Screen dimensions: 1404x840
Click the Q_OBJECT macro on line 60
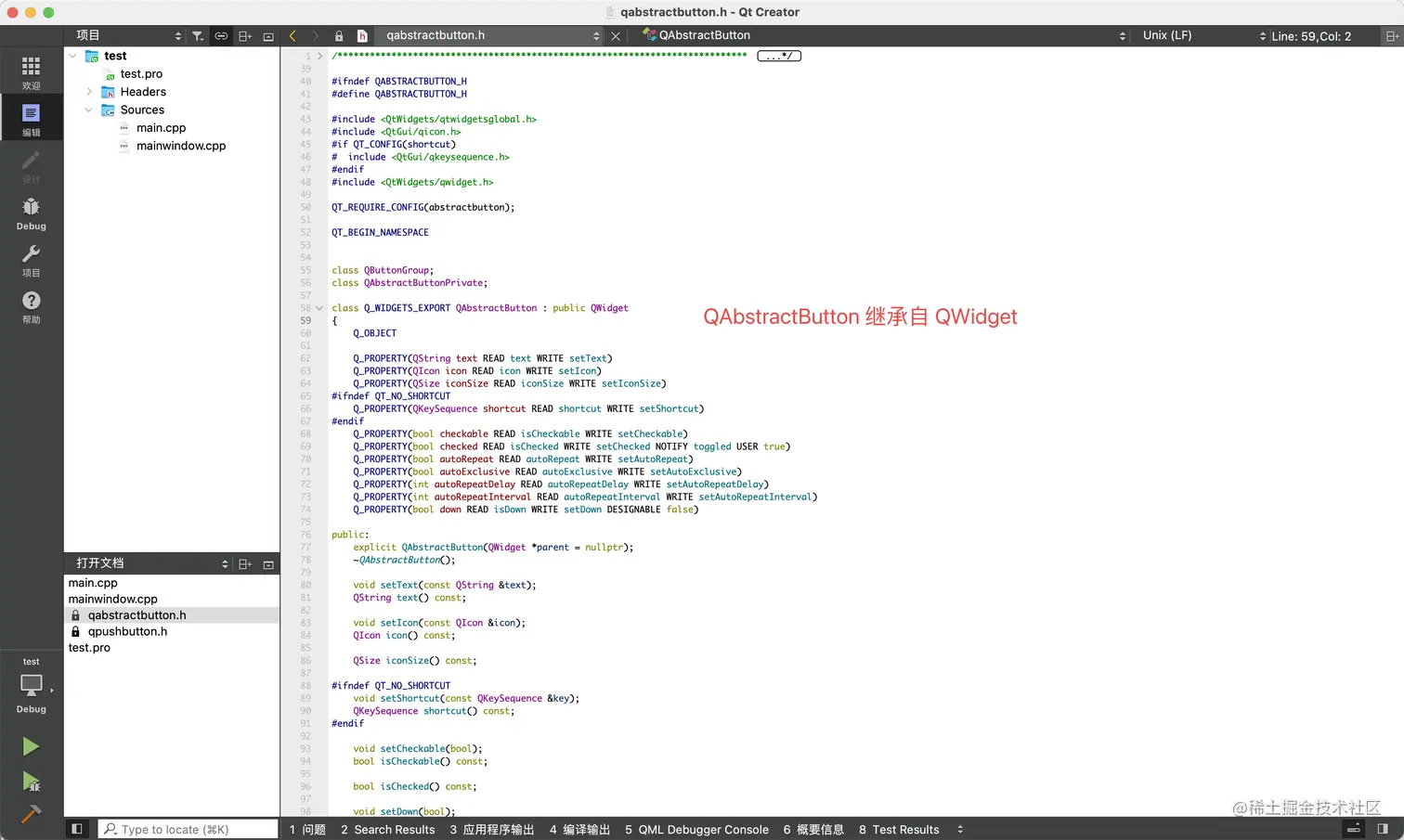tap(374, 333)
